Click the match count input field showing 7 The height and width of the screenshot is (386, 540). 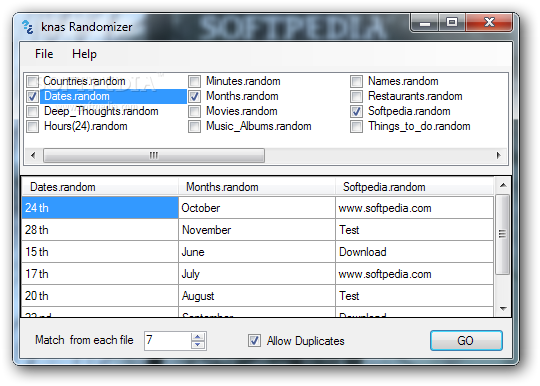tap(168, 341)
